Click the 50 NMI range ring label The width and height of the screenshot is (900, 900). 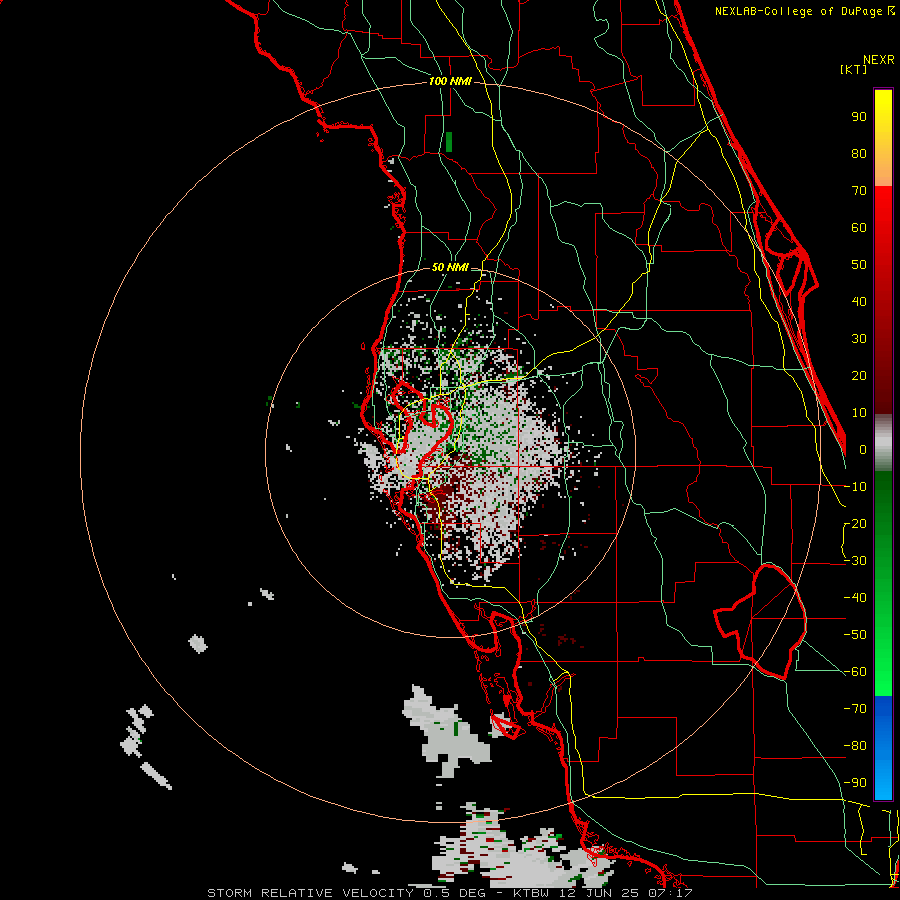(x=450, y=267)
